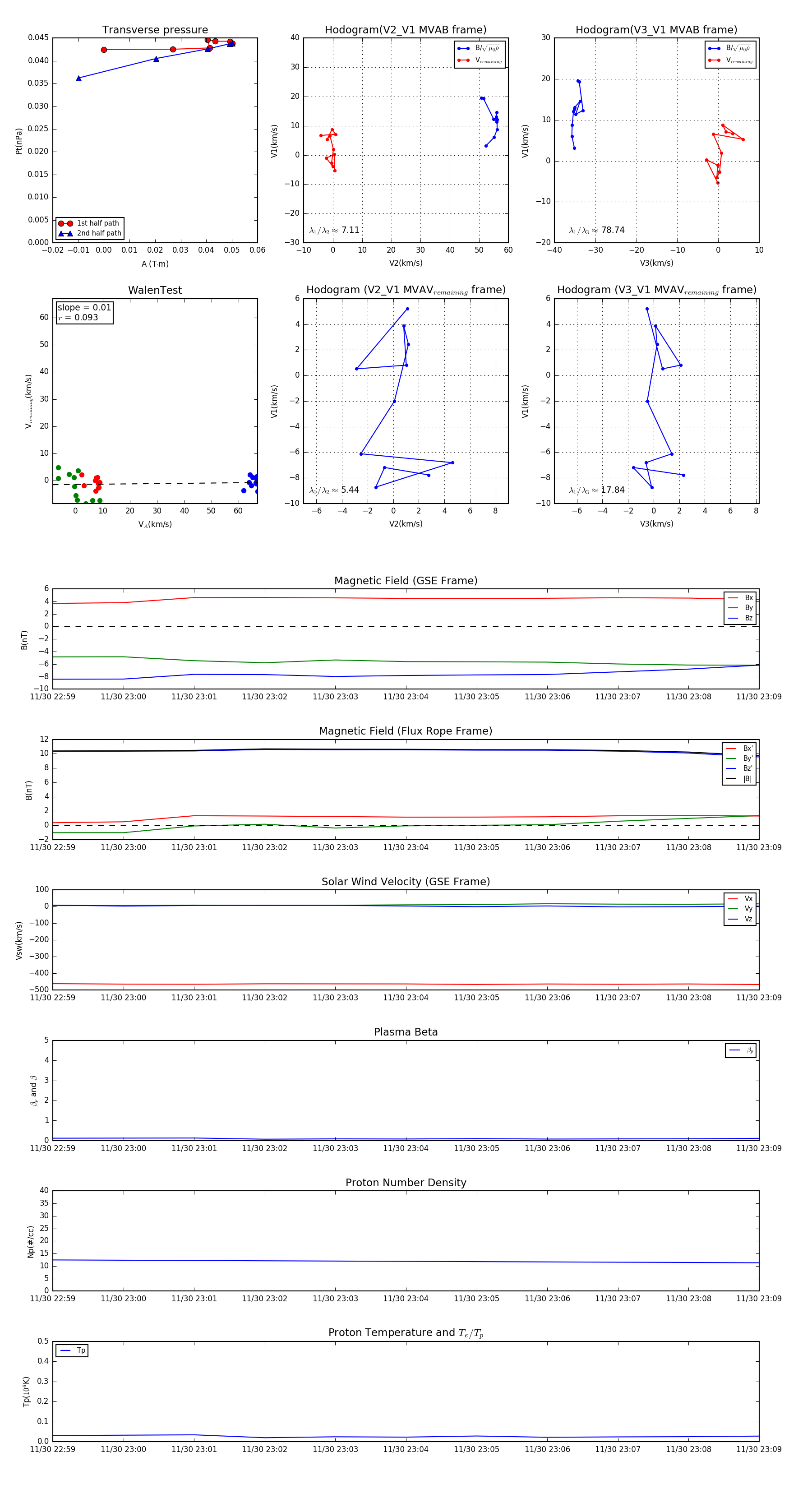Click the eigenvalue ratio "5.44" annotation
The image size is (812, 1489).
(335, 490)
